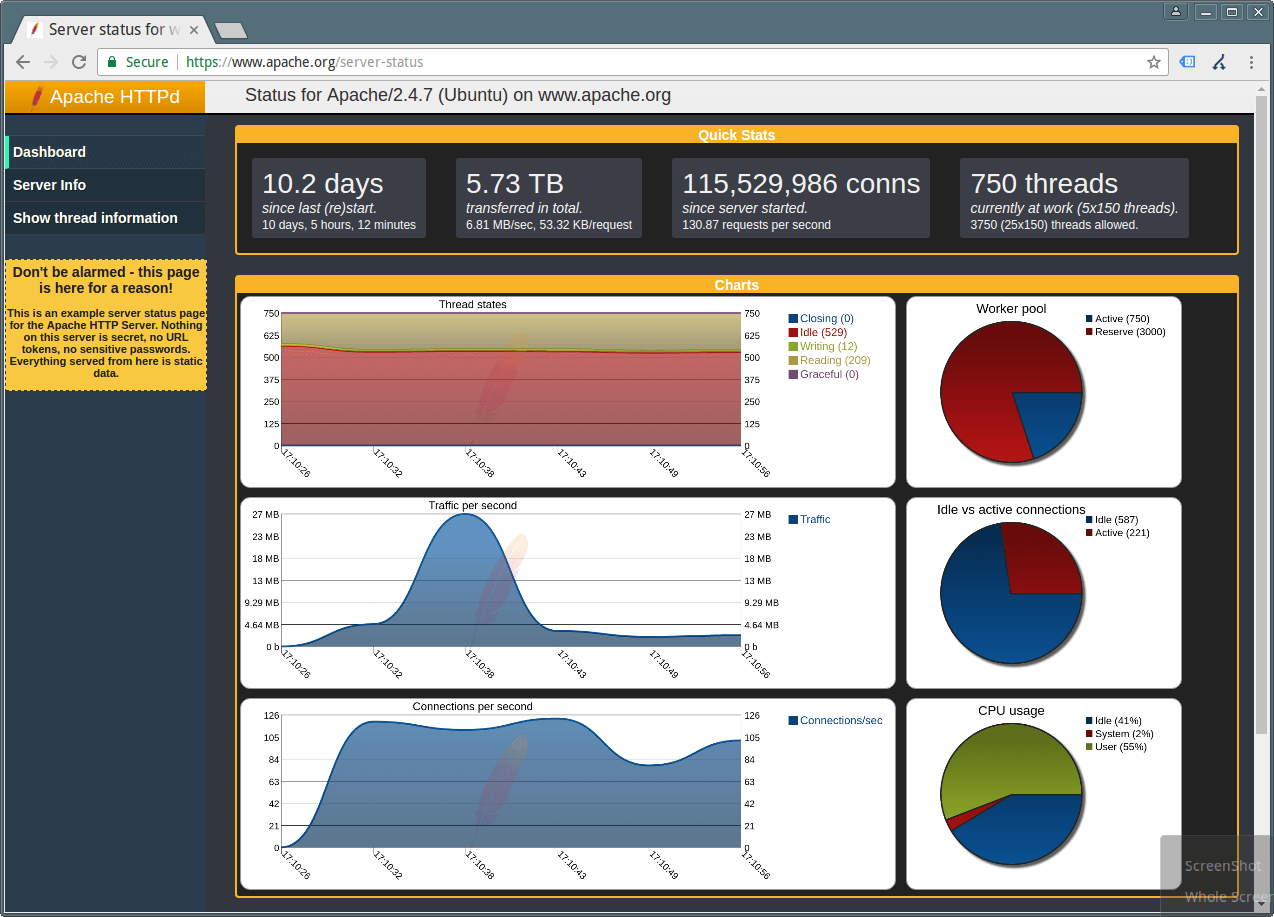Image resolution: width=1274 pixels, height=917 pixels.
Task: Open the Server Info sidebar item
Action: tap(105, 185)
